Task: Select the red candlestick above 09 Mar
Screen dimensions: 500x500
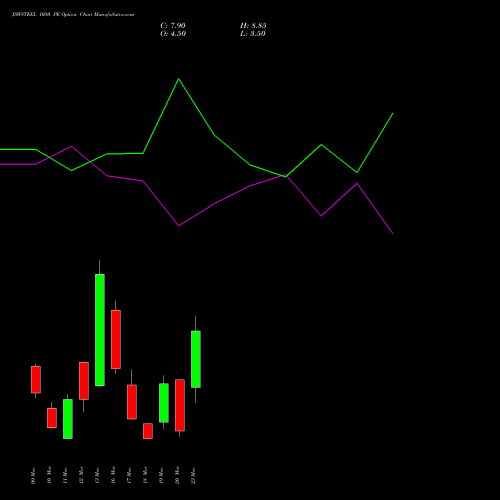Action: coord(36,380)
